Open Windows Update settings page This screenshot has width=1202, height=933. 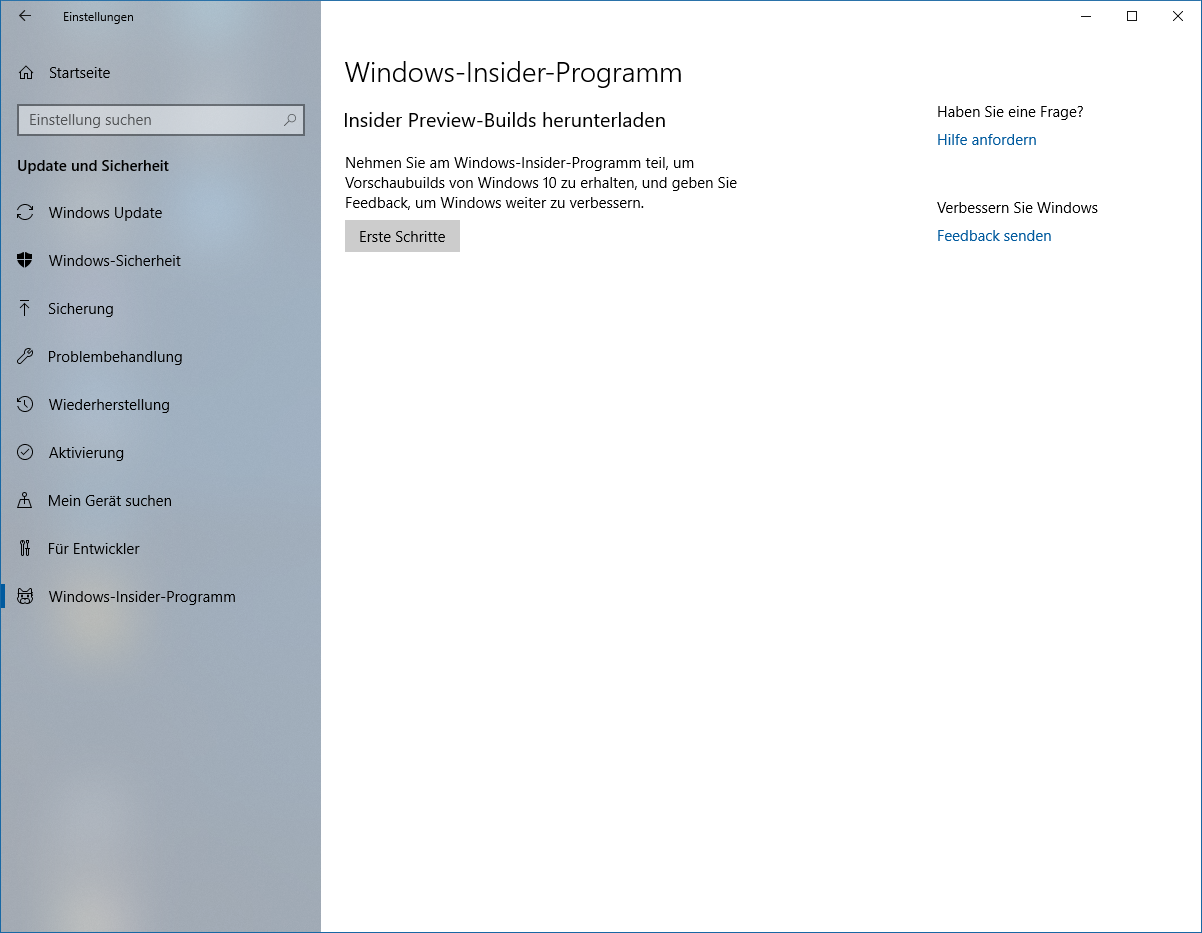tap(160, 213)
